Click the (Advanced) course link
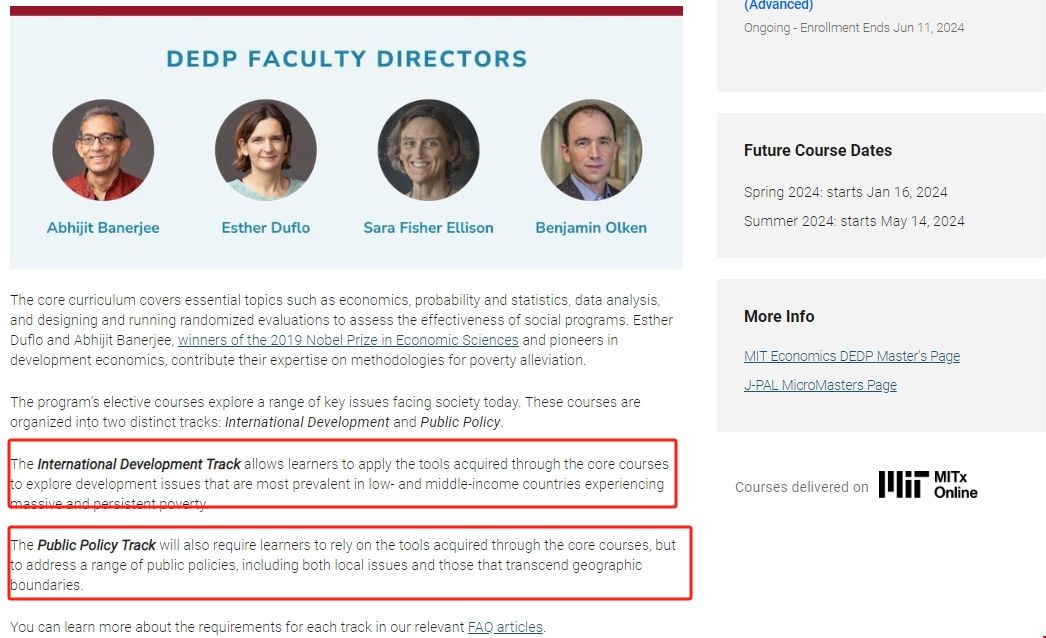 pyautogui.click(x=778, y=6)
